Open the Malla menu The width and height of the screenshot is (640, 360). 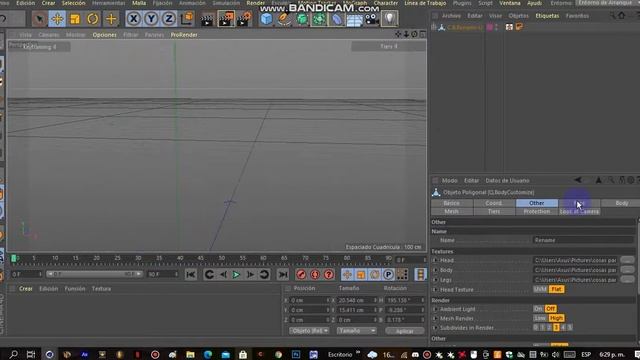click(139, 3)
